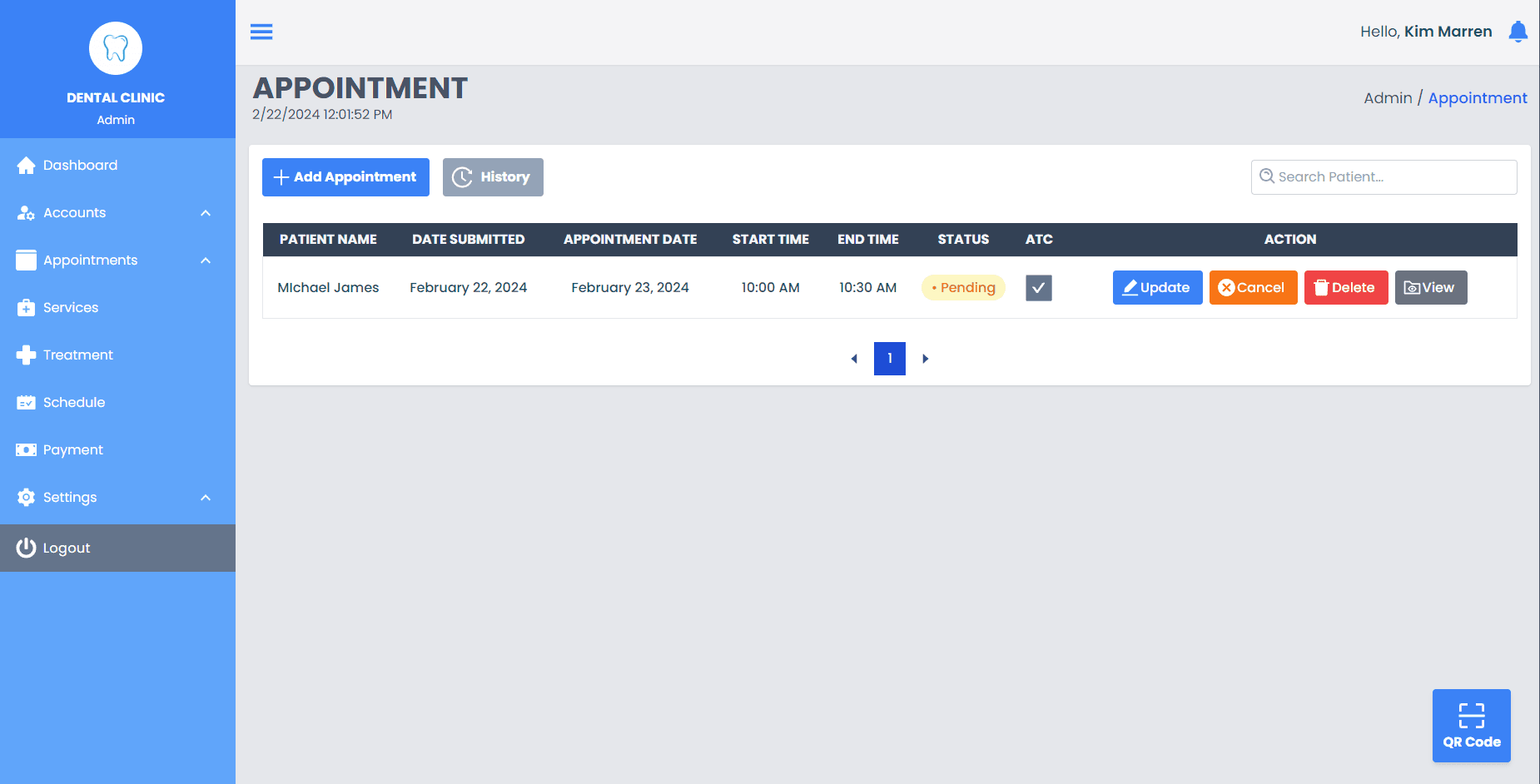Image resolution: width=1540 pixels, height=784 pixels.
Task: Click the DATE SUBMITTED column header
Action: (x=468, y=240)
